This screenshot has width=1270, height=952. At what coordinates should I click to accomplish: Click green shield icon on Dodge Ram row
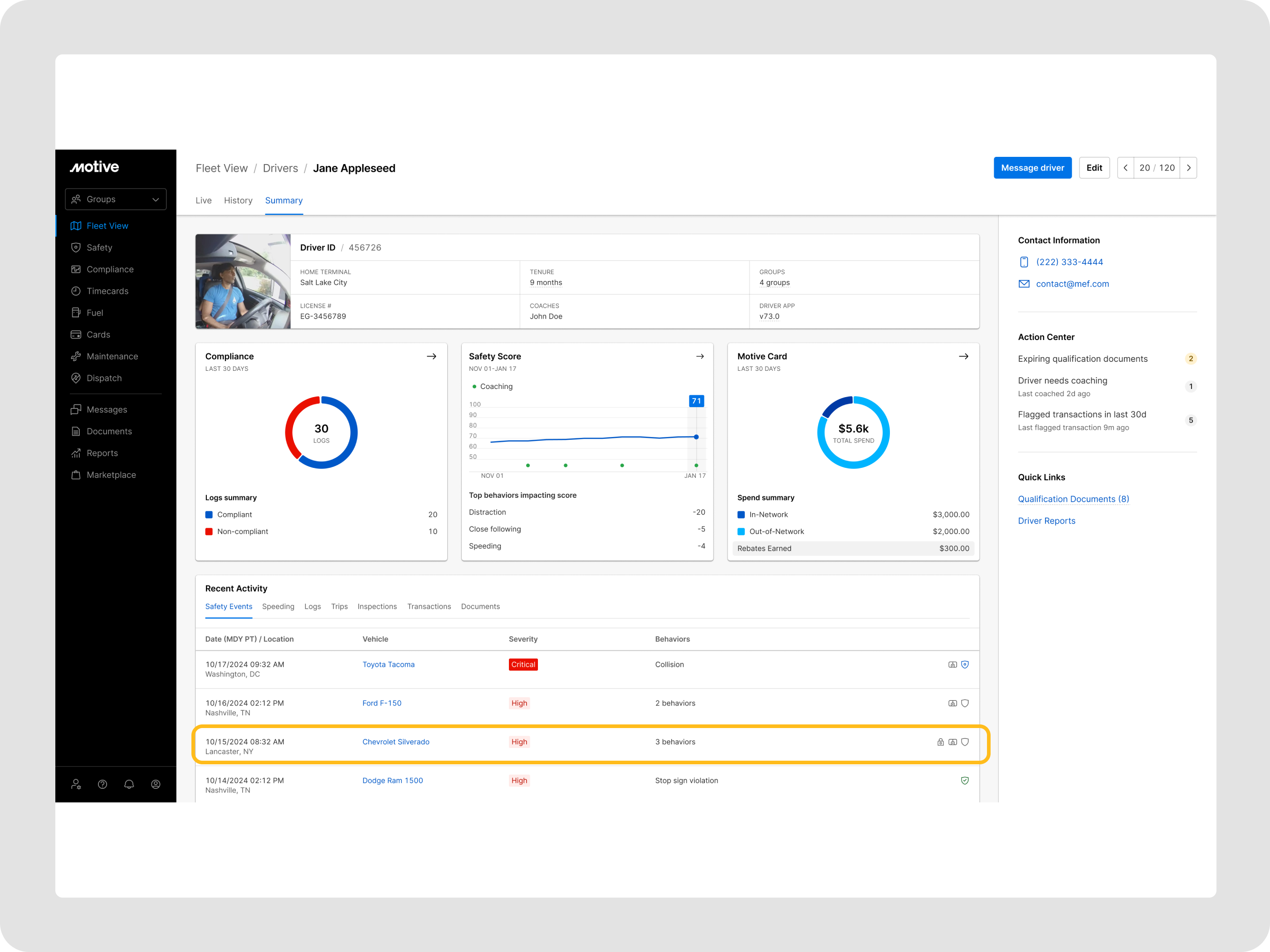[965, 781]
